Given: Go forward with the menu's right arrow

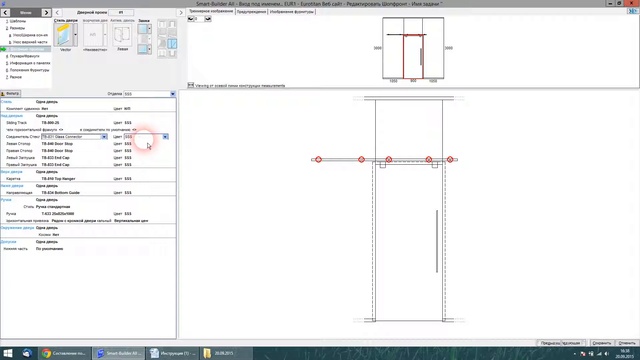Looking at the screenshot, I should pos(46,13).
